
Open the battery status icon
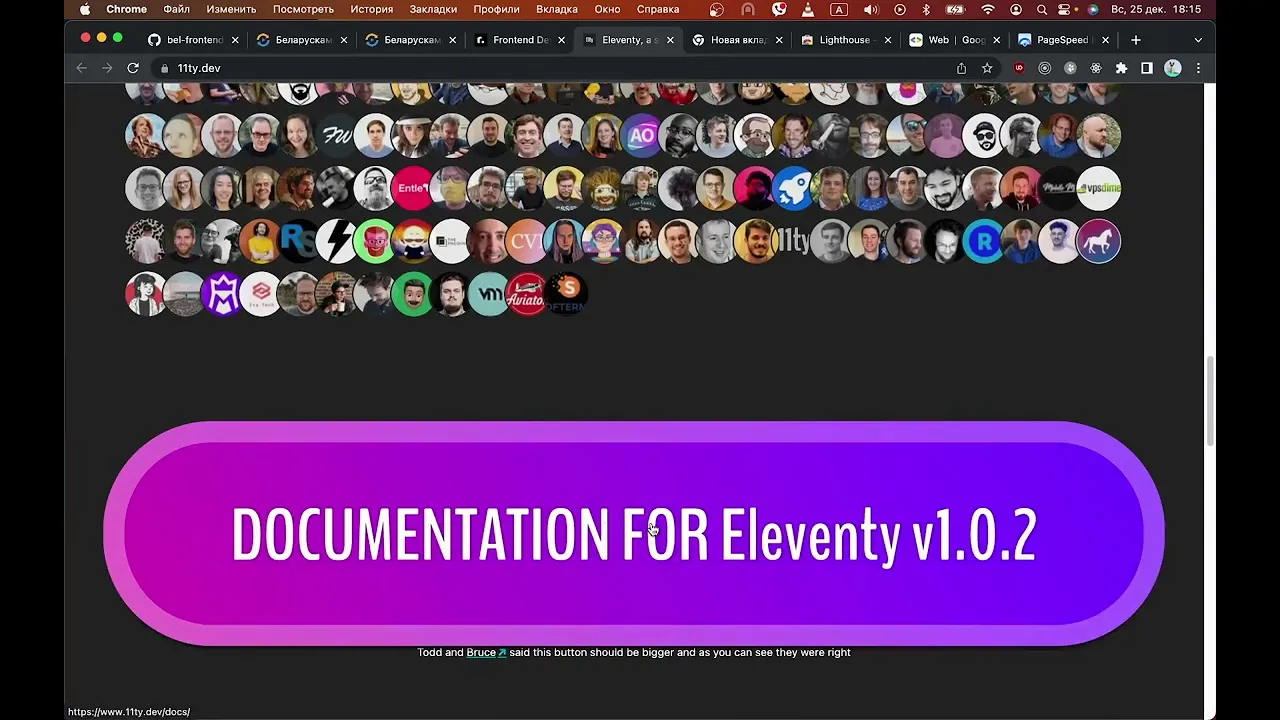(x=956, y=9)
